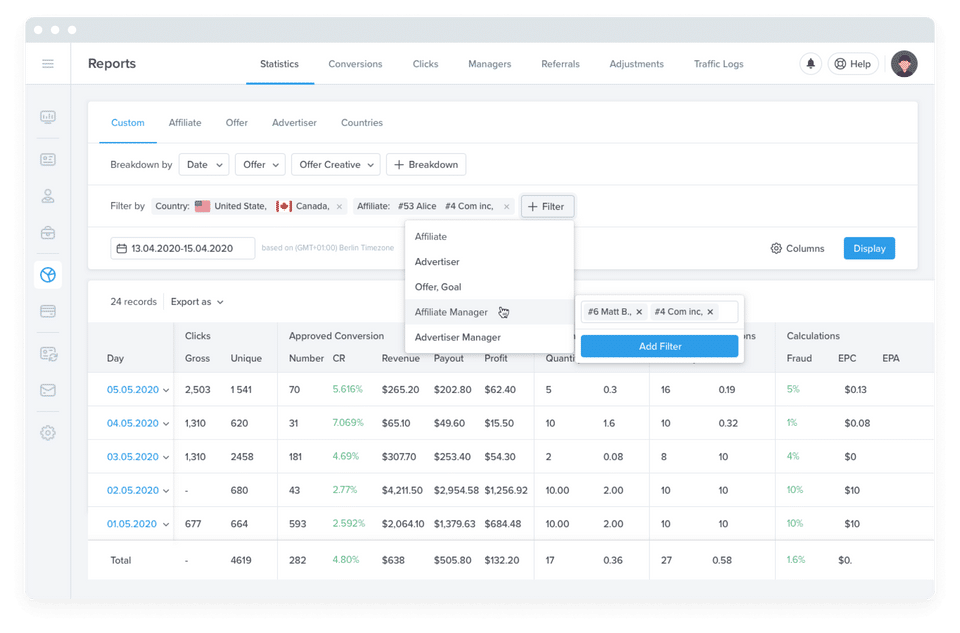Open the credit card billing icon in sidebar

click(48, 311)
